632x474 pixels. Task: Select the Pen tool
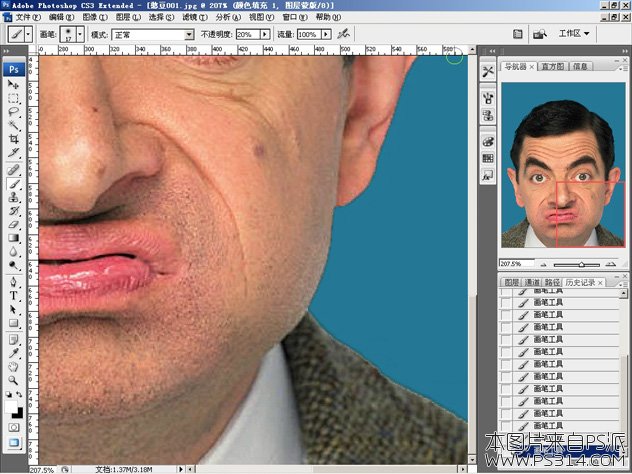pyautogui.click(x=14, y=282)
